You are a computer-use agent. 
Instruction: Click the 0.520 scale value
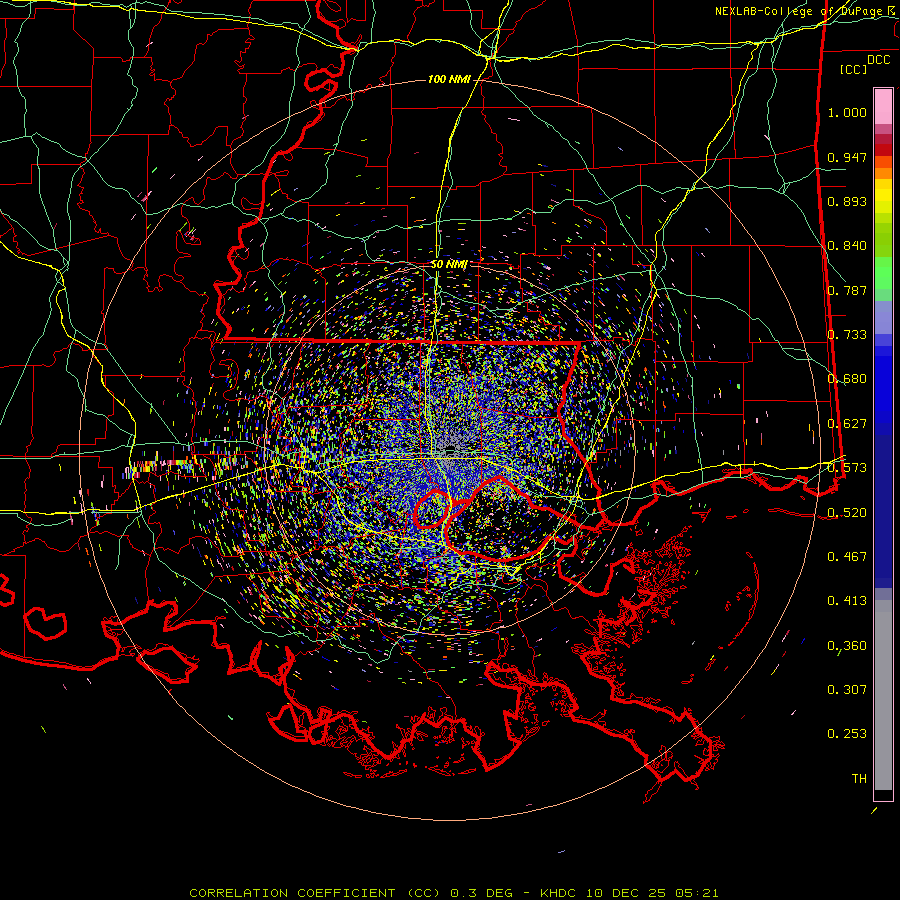click(x=847, y=513)
